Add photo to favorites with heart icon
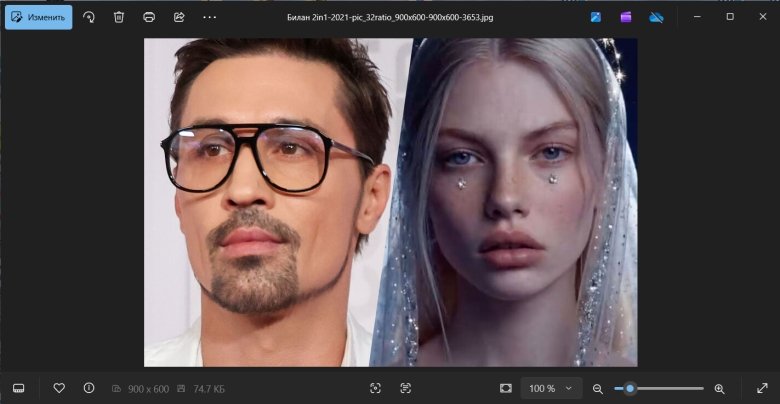The height and width of the screenshot is (404, 780). (59, 388)
